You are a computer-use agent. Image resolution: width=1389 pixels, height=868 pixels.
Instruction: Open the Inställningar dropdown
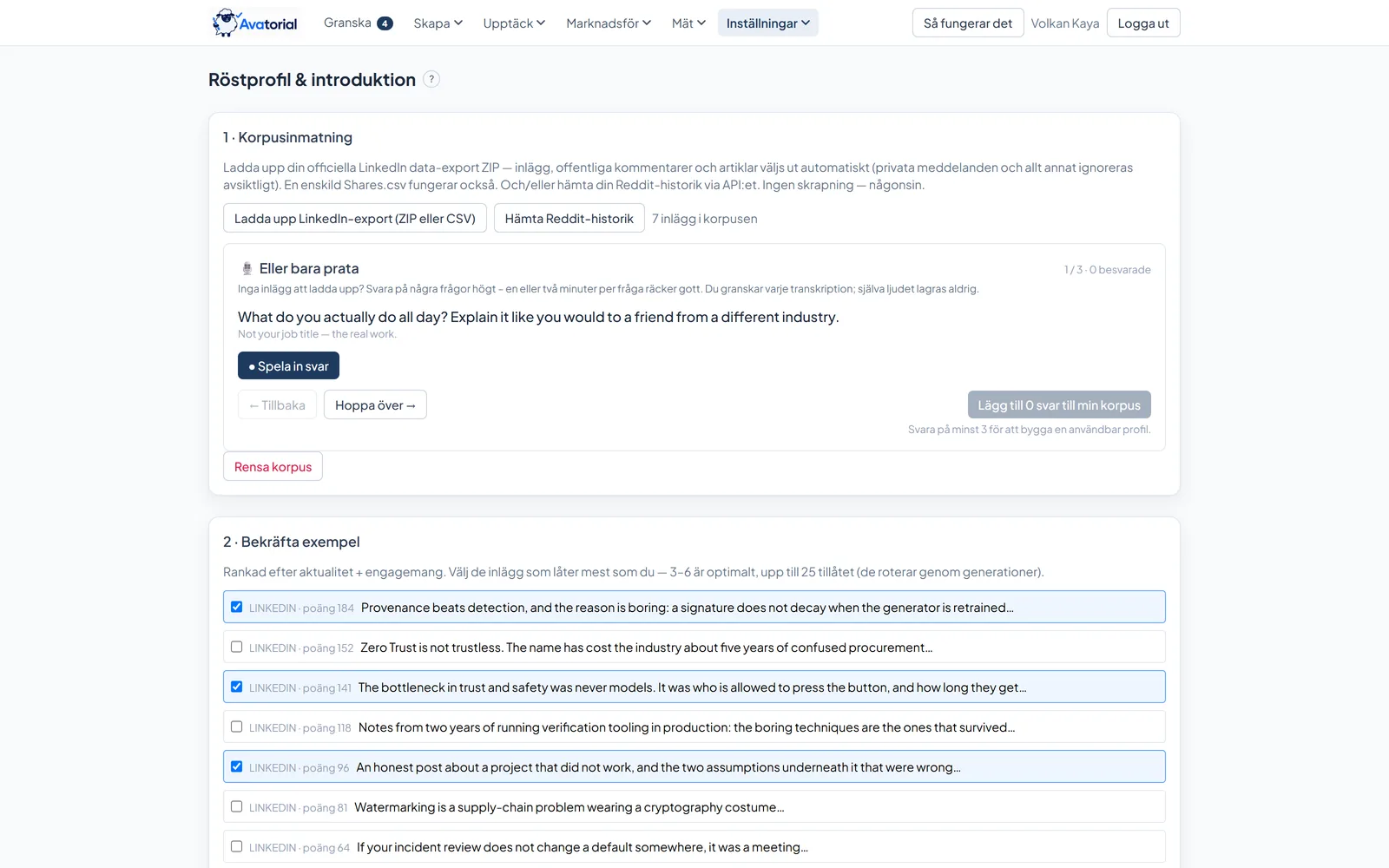[x=768, y=23]
